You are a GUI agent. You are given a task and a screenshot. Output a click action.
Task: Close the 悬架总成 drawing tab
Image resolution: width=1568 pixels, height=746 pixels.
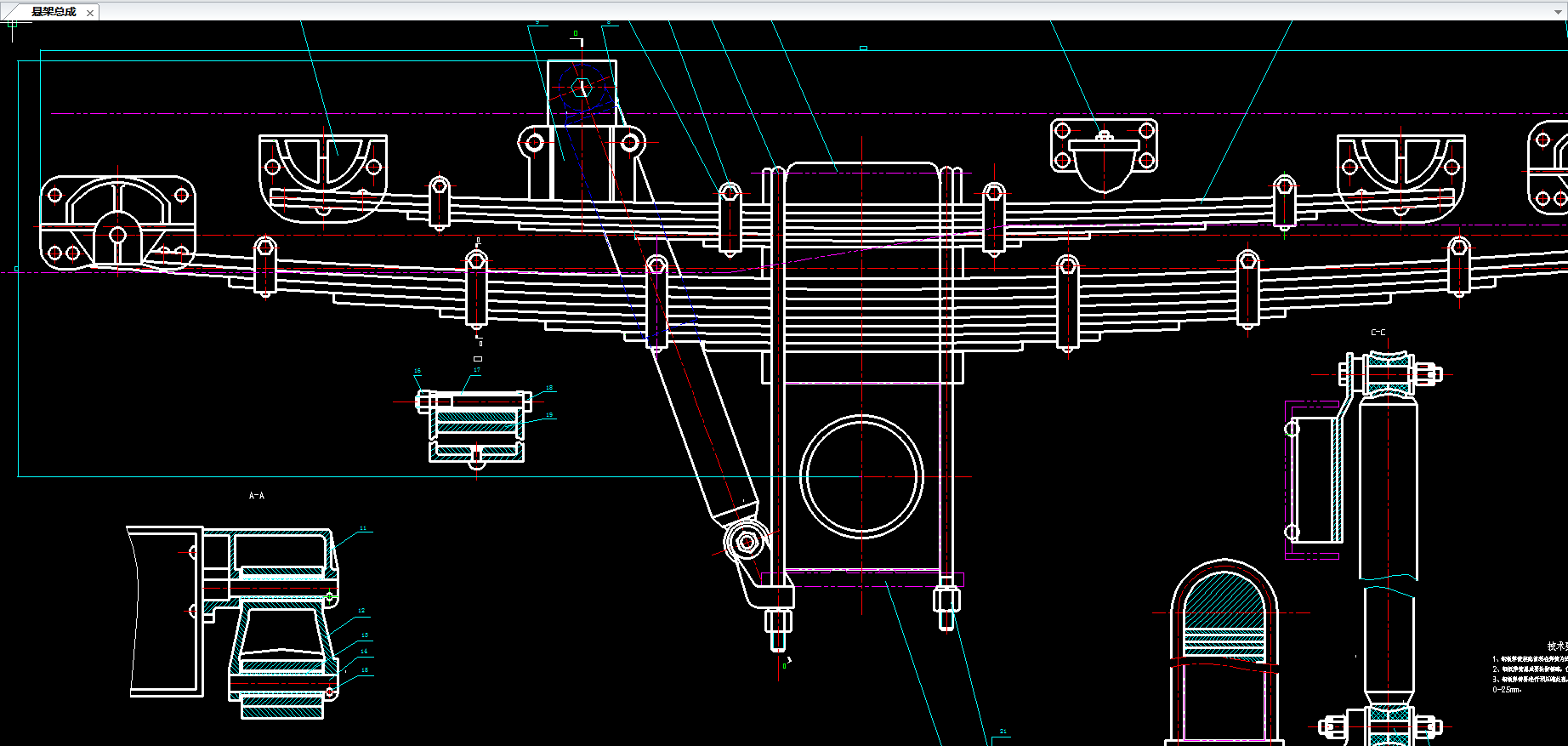90,13
